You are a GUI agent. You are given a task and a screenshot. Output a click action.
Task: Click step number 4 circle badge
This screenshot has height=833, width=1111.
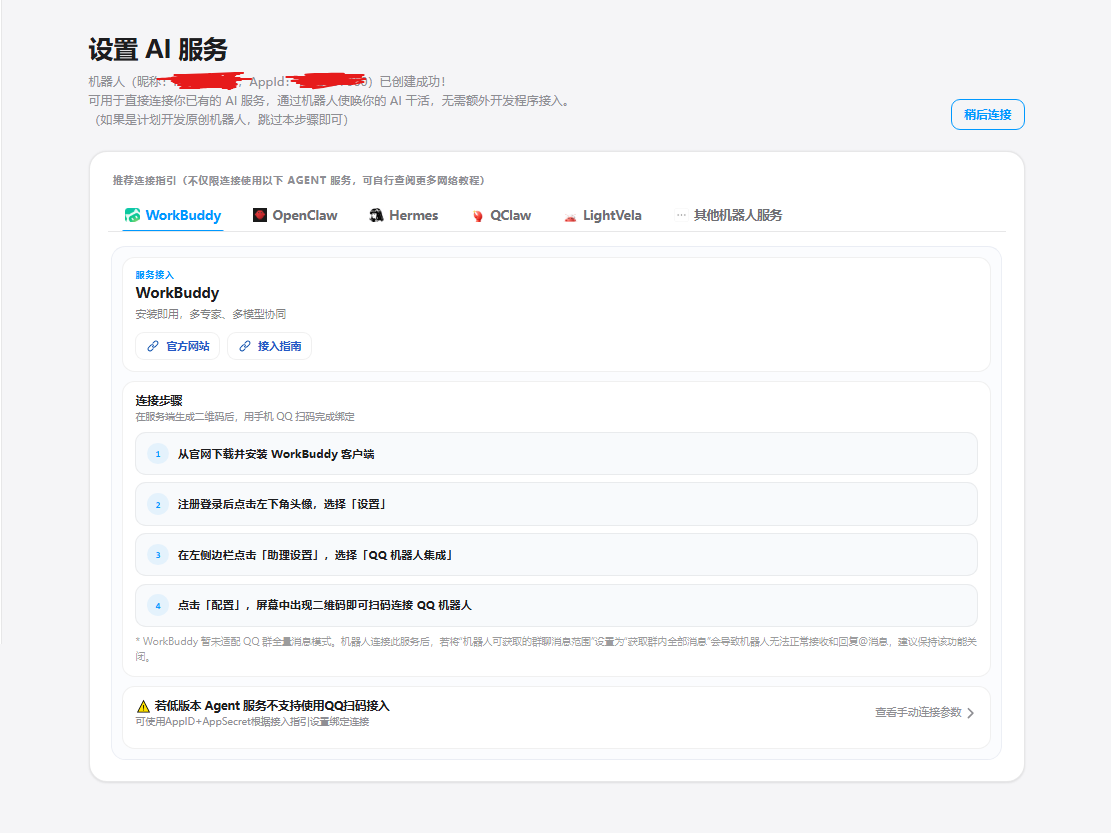(158, 606)
